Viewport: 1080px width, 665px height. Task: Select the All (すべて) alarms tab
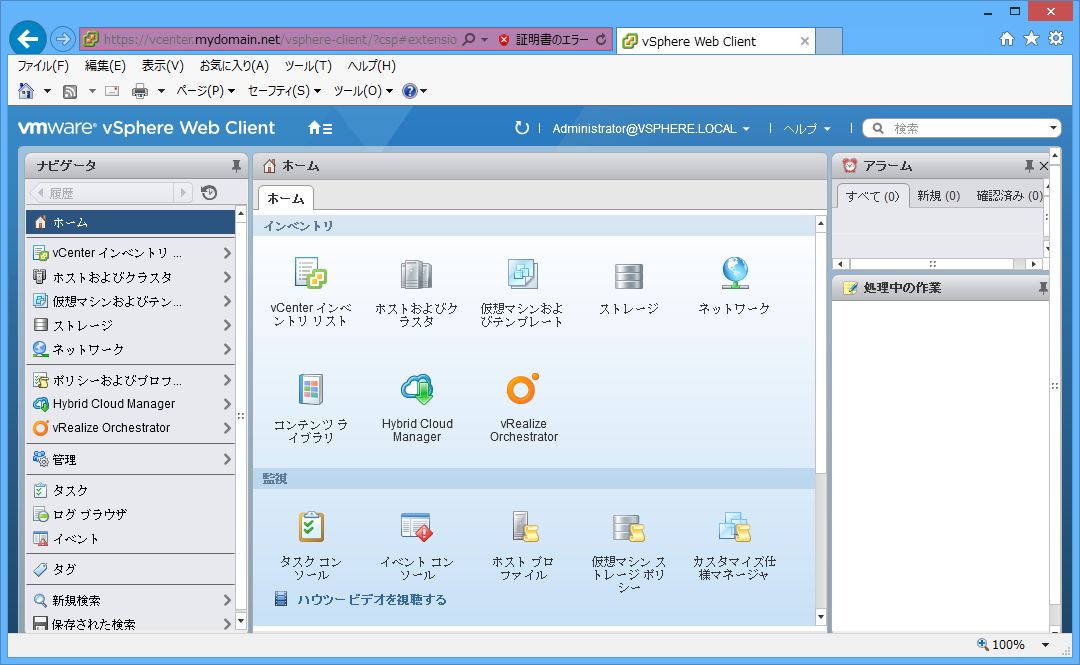(x=873, y=196)
